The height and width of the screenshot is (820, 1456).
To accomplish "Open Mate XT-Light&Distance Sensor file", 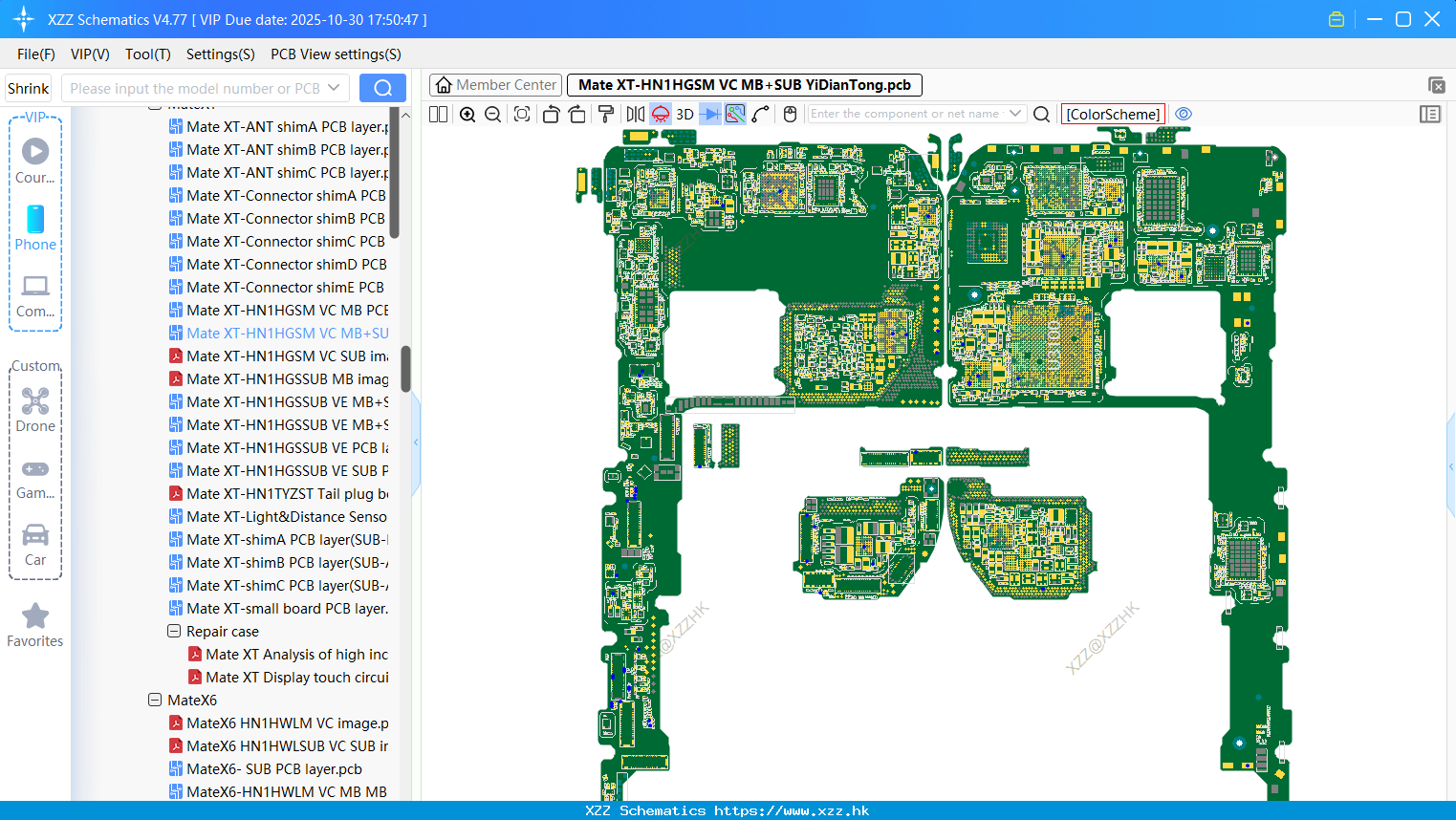I will click(278, 516).
